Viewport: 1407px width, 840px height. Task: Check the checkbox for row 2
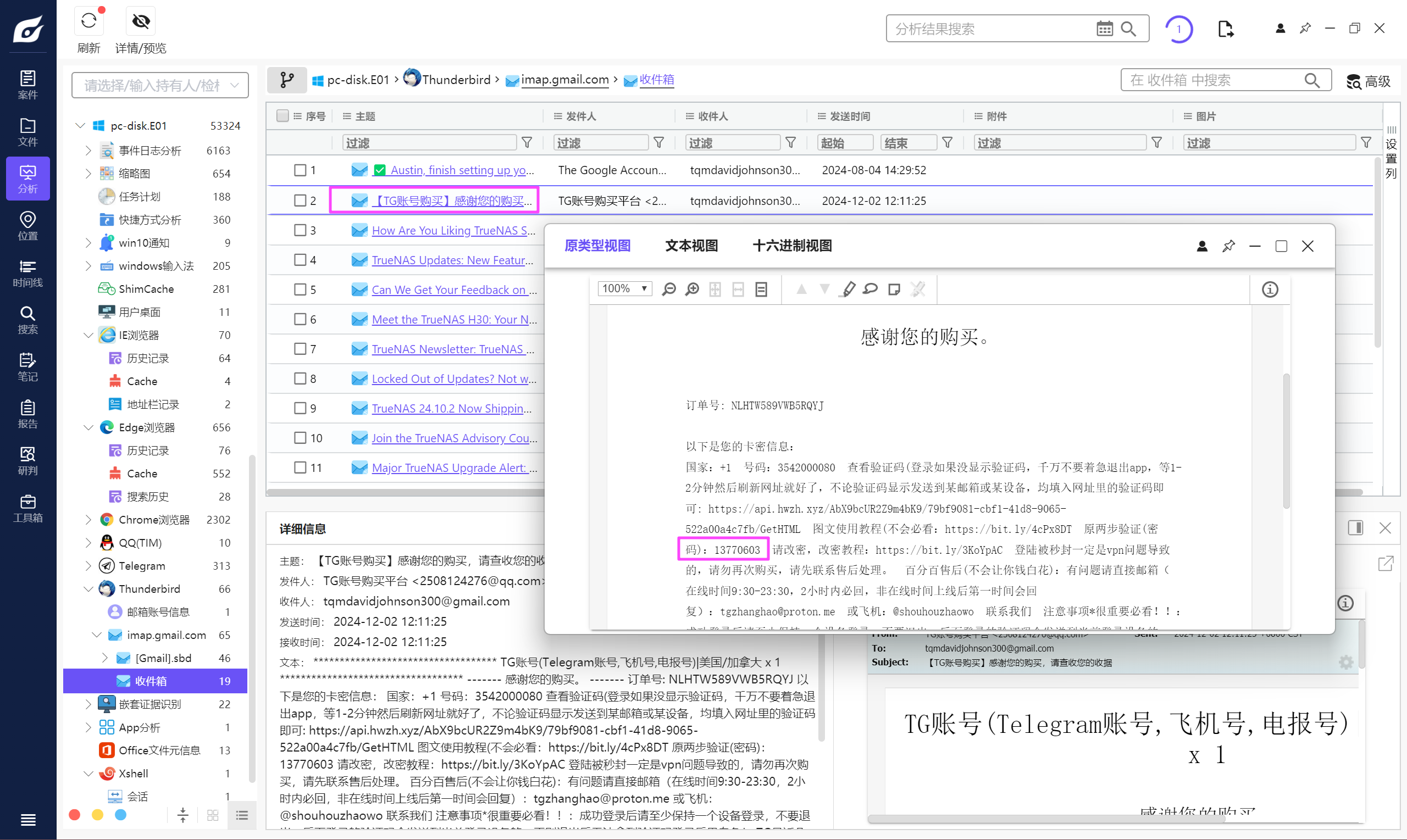coord(300,201)
